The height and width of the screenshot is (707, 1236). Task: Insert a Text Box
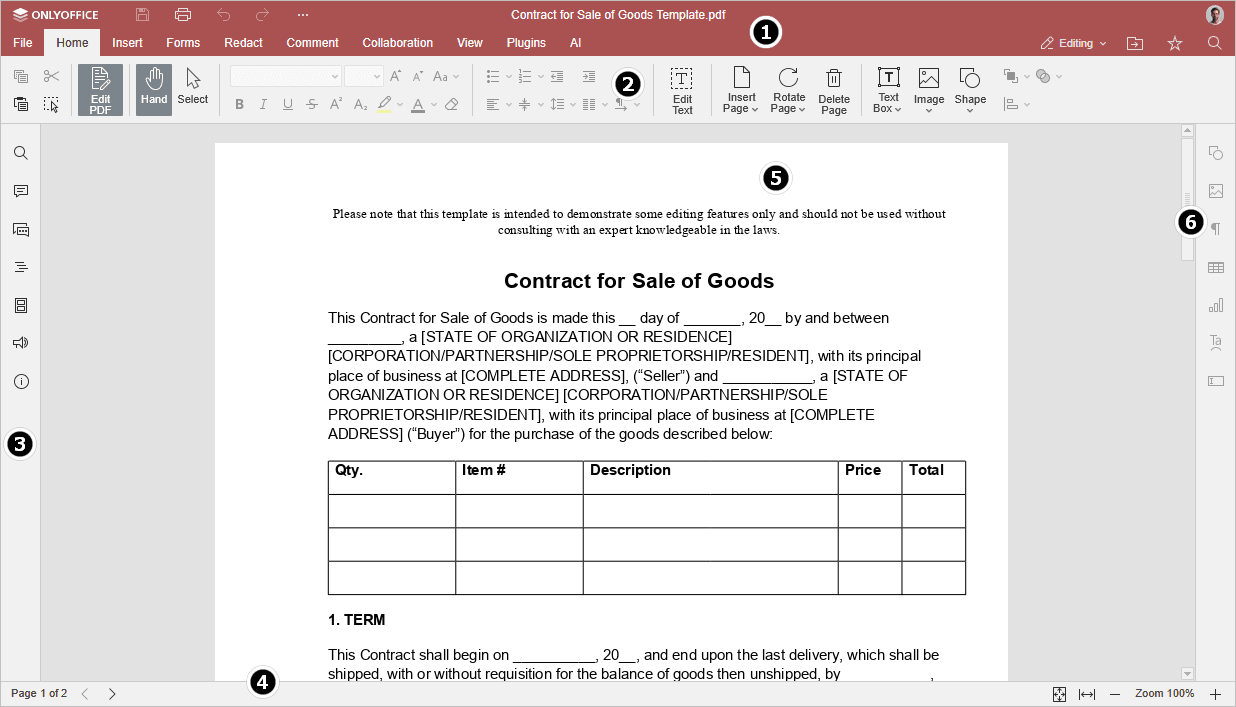coord(888,91)
